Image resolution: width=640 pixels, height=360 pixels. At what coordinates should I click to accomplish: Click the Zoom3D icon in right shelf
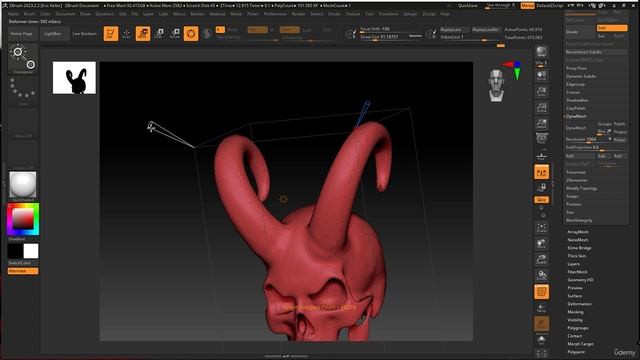(x=542, y=260)
